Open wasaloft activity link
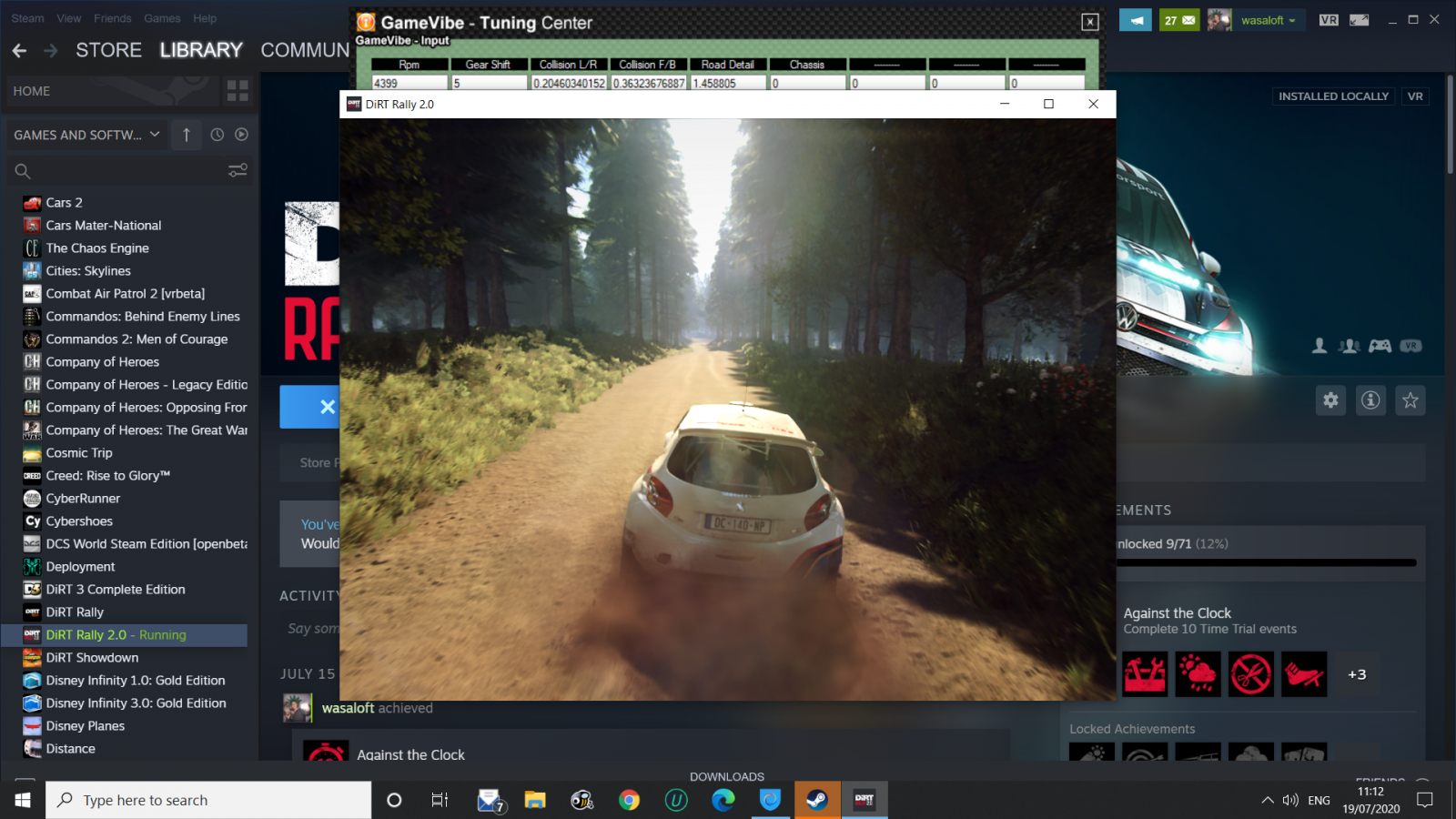The height and width of the screenshot is (819, 1456). [x=348, y=708]
